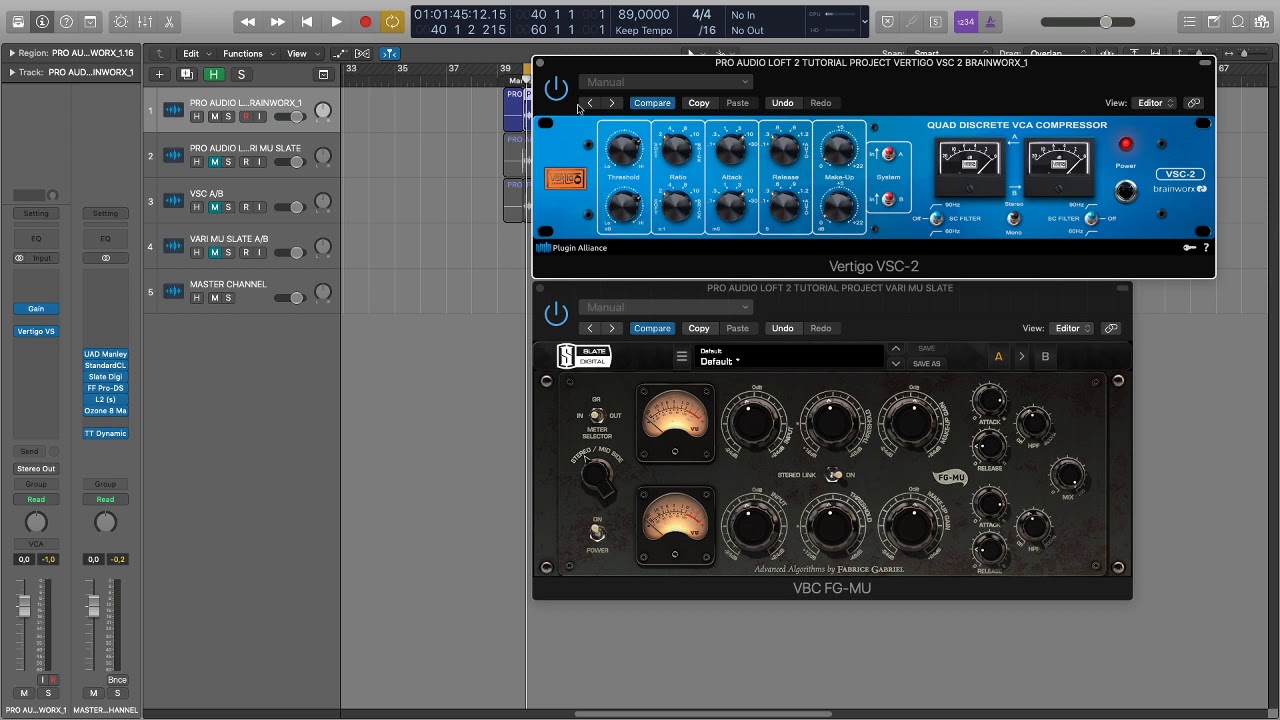Image resolution: width=1280 pixels, height=720 pixels.
Task: Expand the Region inspector disclosure triangle
Action: 12,53
